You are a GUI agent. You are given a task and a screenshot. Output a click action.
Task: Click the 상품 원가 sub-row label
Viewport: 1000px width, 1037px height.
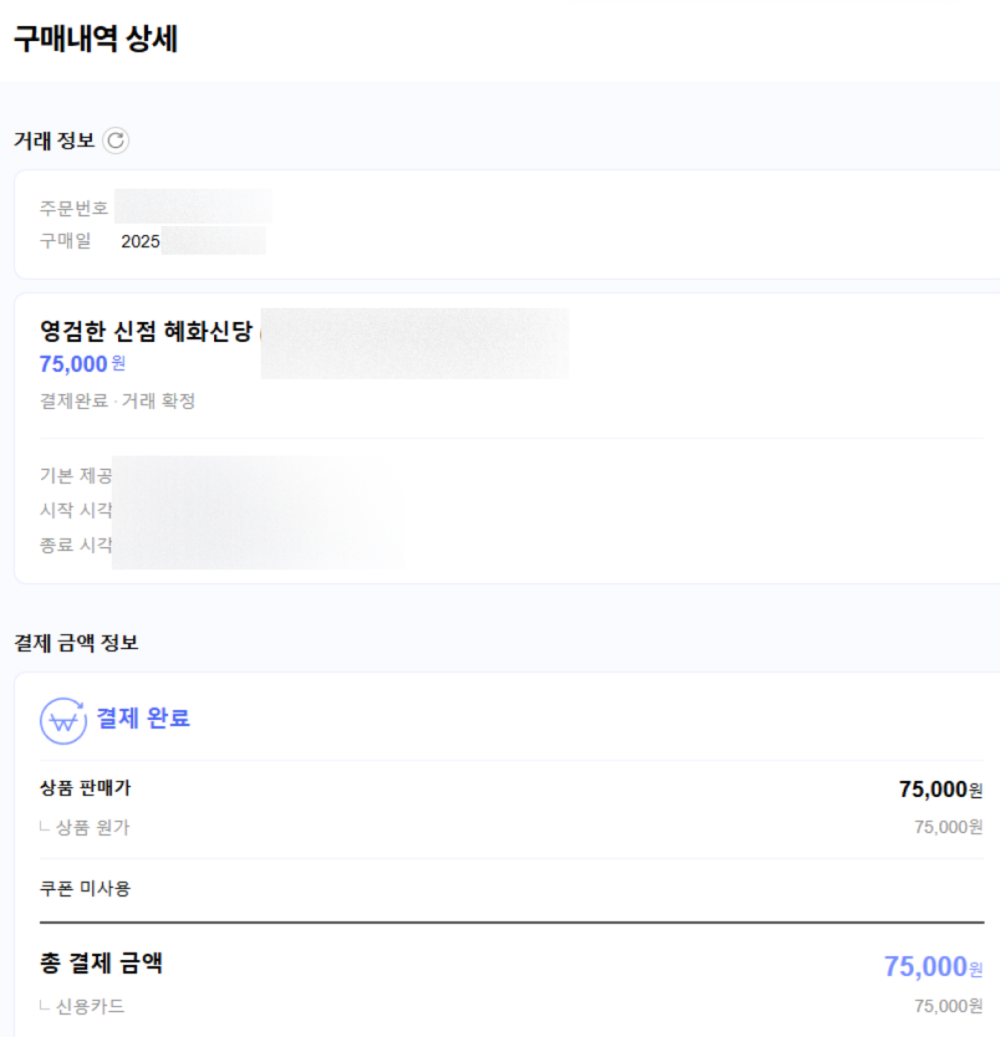tap(92, 828)
